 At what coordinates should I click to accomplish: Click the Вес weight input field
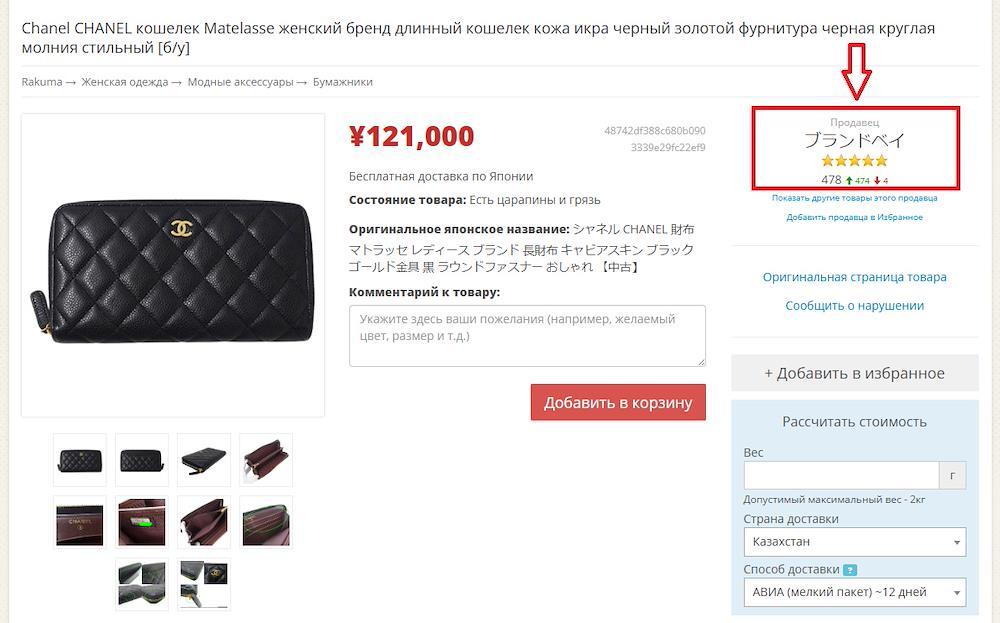tap(841, 476)
